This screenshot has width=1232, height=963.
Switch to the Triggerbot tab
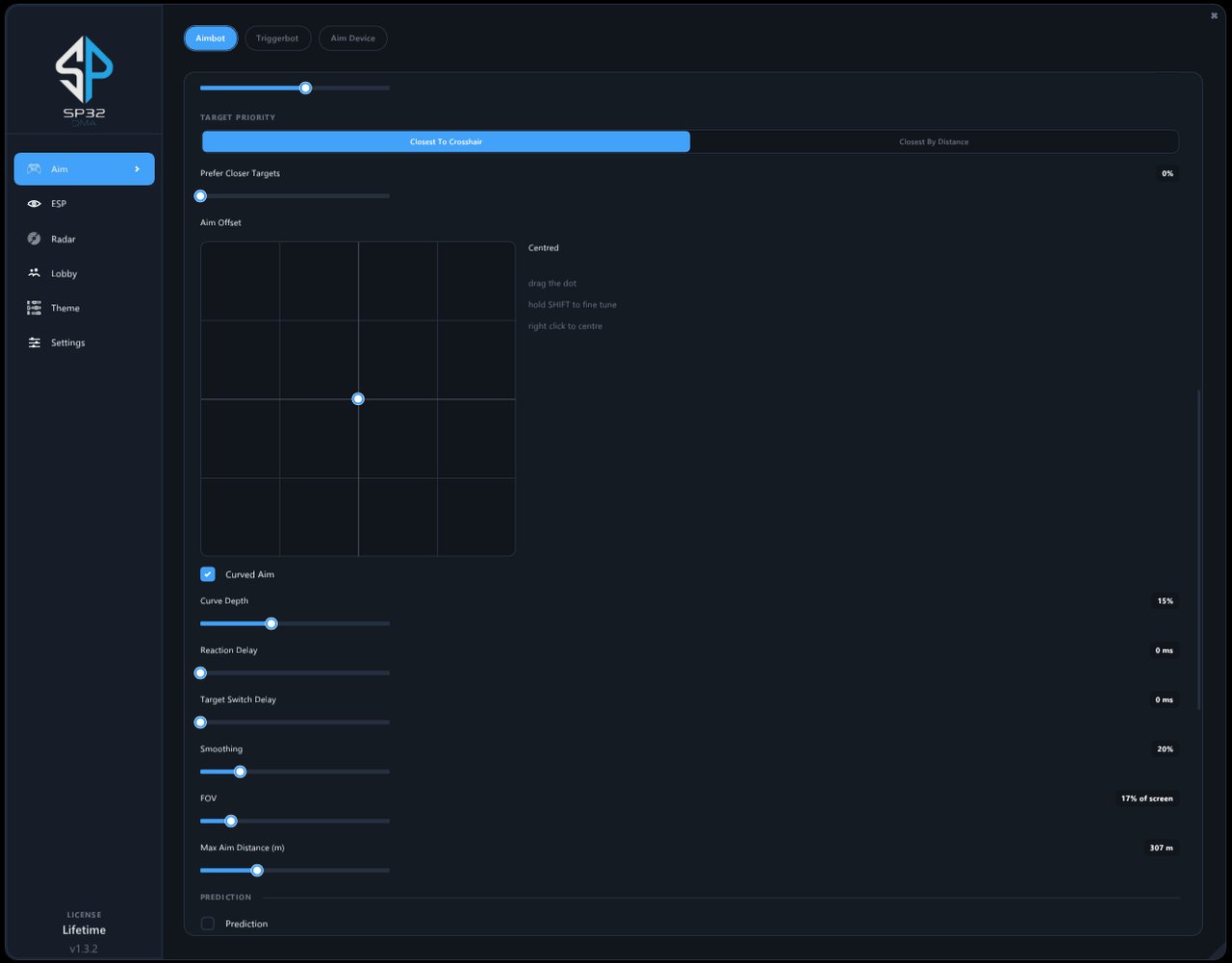click(277, 38)
